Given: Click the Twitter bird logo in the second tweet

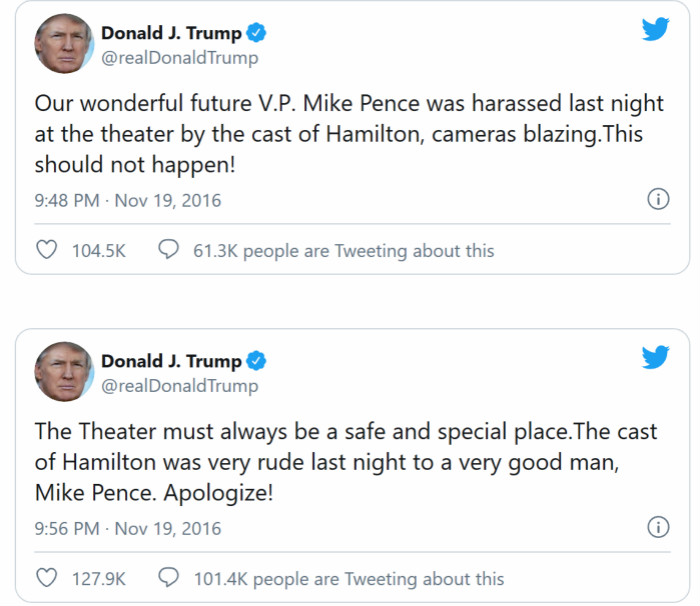Looking at the screenshot, I should (x=655, y=357).
